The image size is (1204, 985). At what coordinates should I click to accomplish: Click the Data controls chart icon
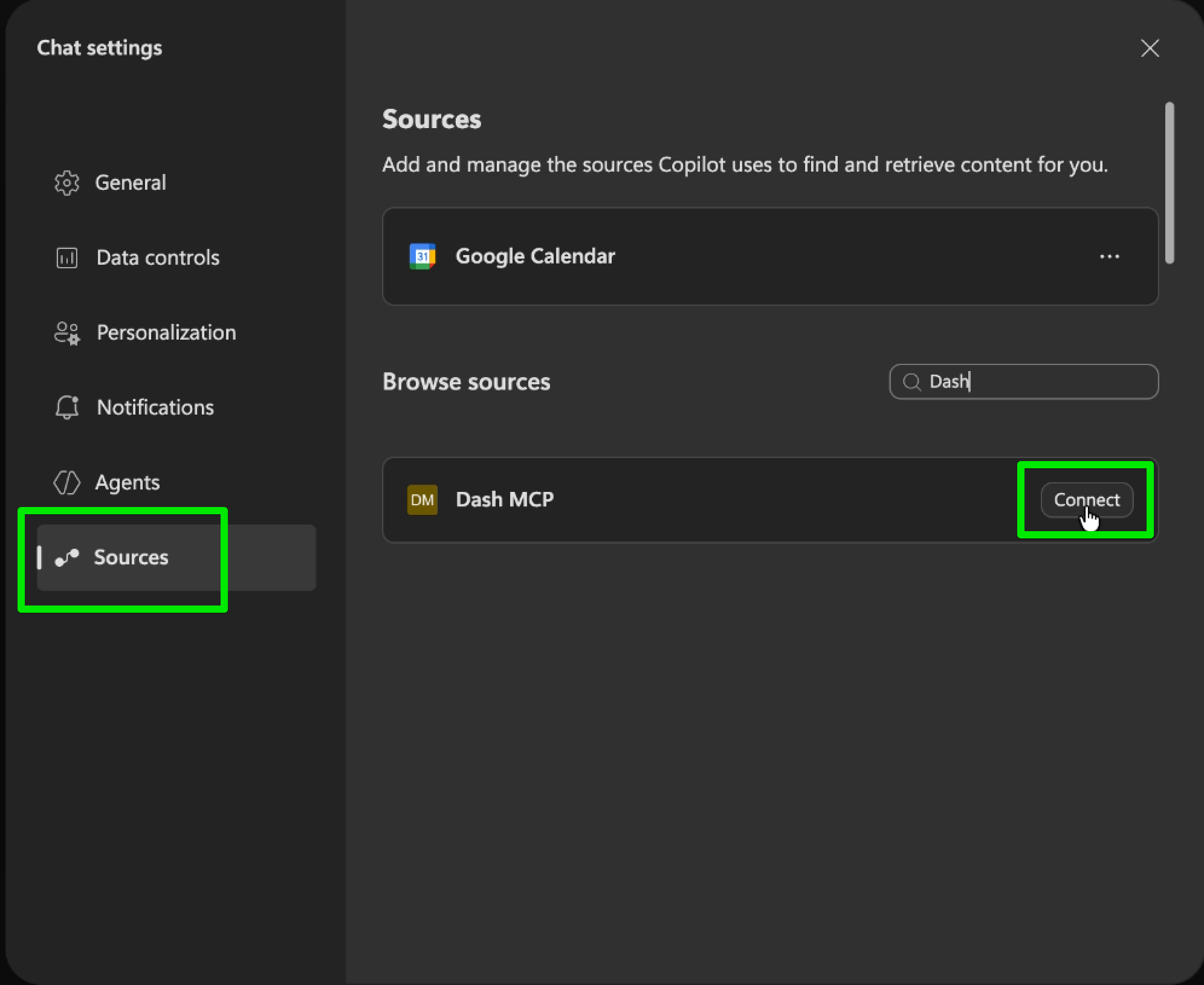[x=66, y=257]
